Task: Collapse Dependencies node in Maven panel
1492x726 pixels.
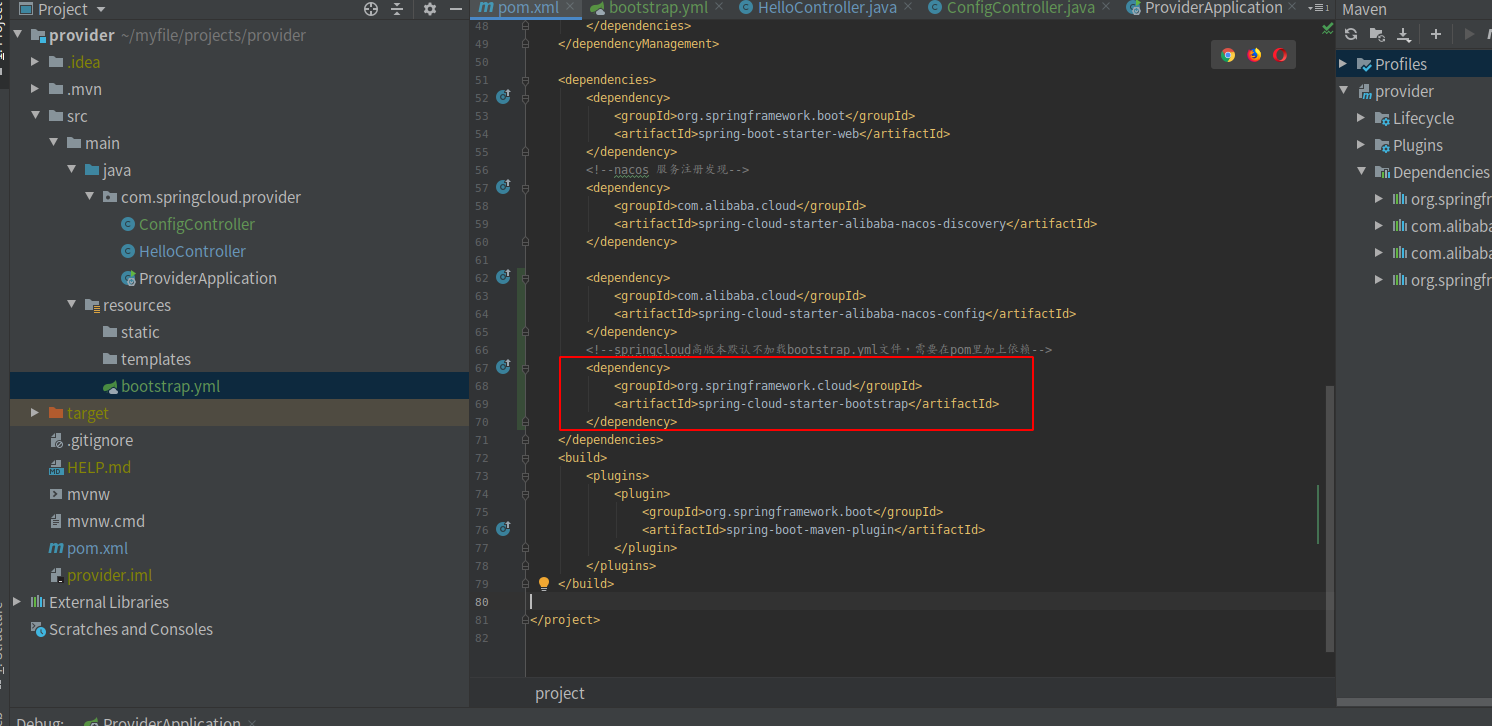Action: 1362,172
